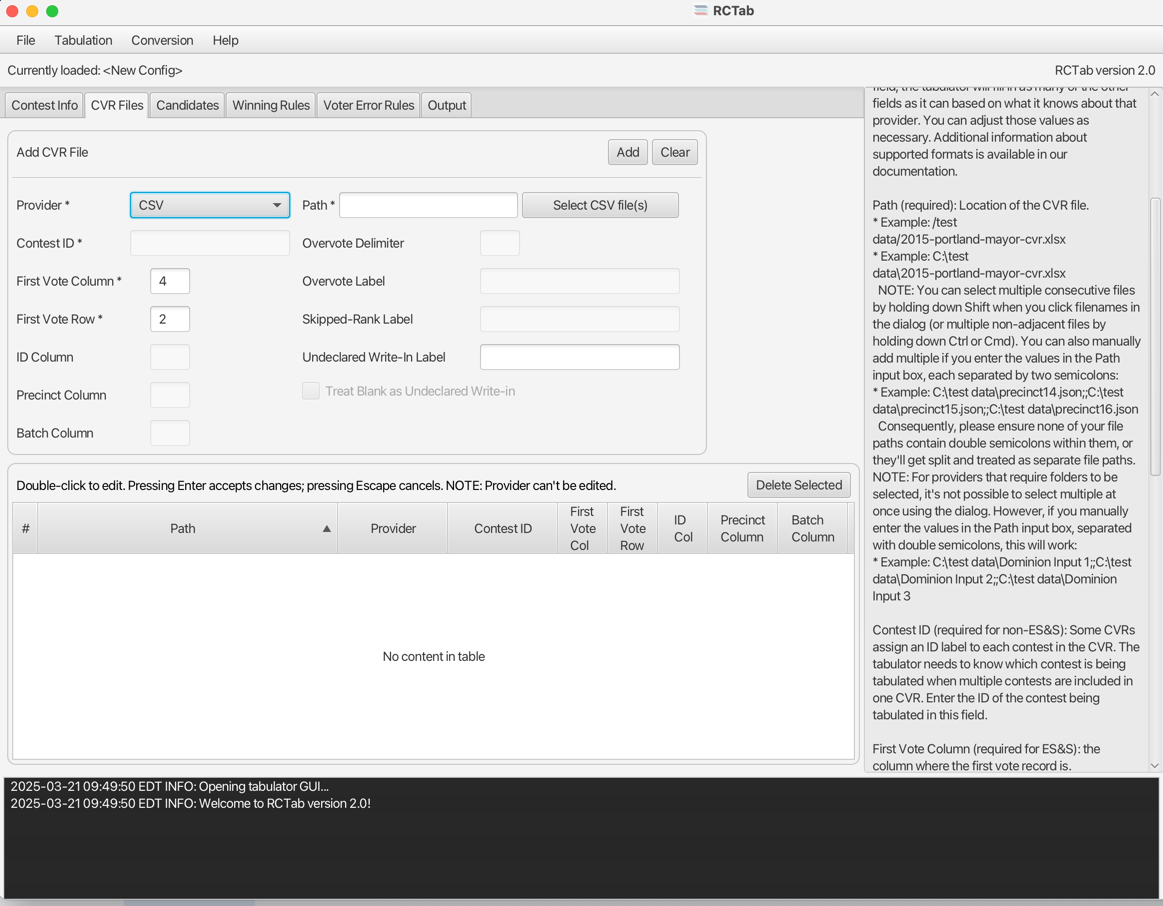This screenshot has width=1163, height=906.
Task: Click the 'RCTab version 2.0' label
Action: (x=1104, y=70)
